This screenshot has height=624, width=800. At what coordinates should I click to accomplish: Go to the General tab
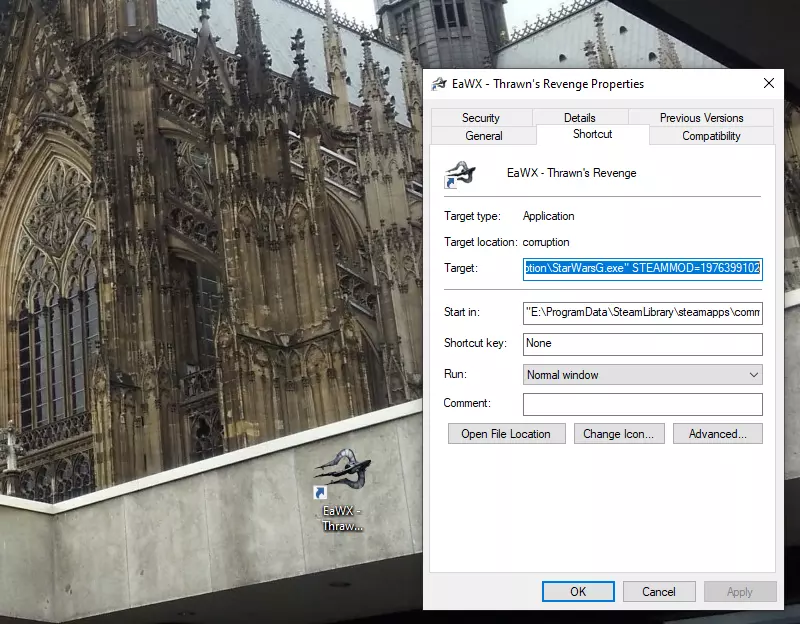point(484,136)
